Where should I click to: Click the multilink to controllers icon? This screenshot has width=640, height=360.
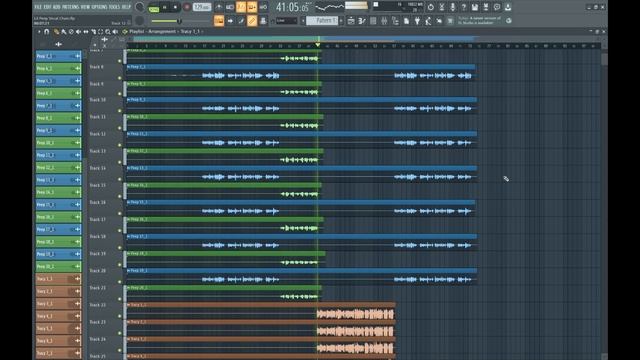263,20
